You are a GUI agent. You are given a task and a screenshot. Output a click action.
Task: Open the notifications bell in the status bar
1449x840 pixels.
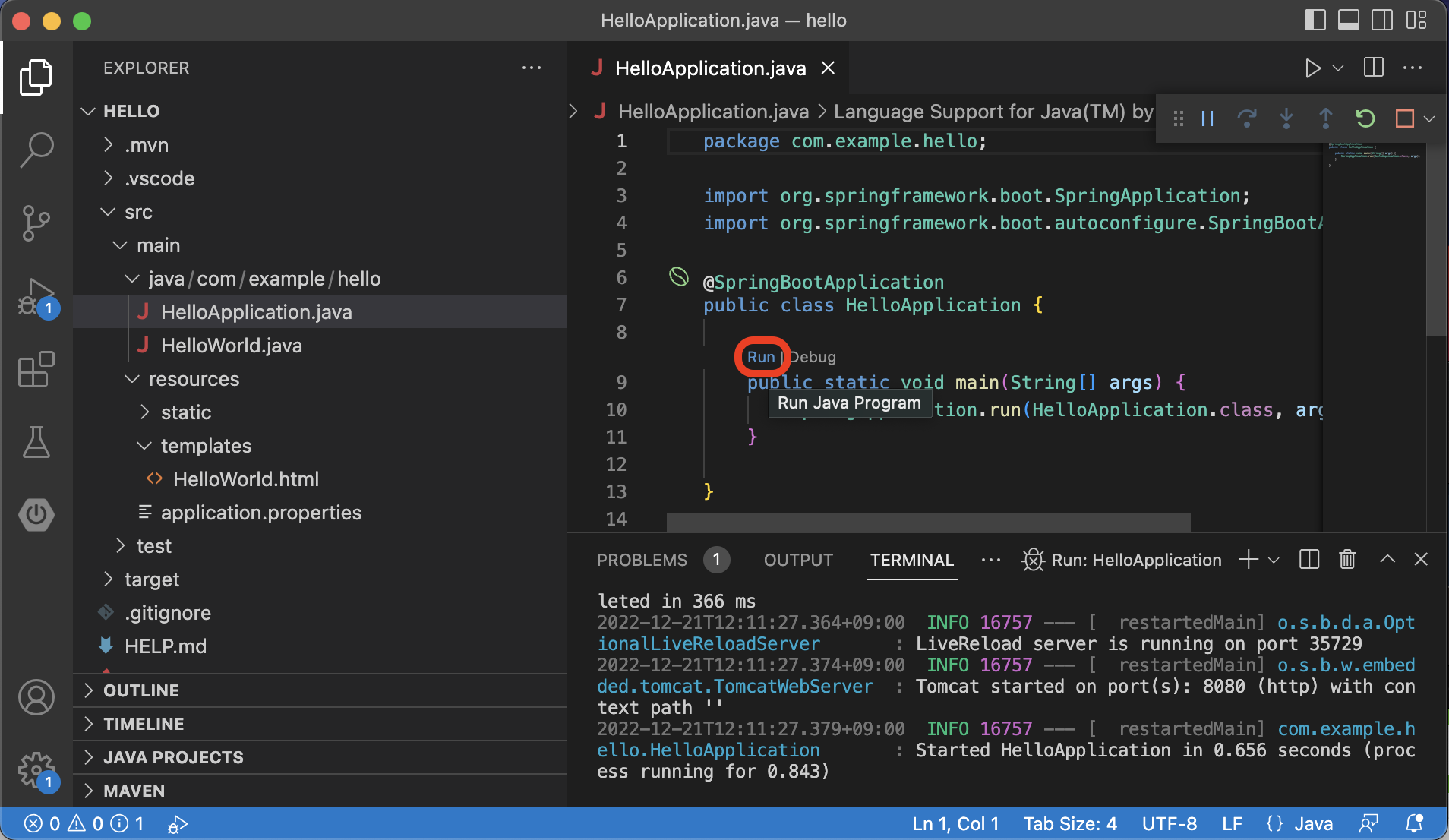coord(1415,823)
